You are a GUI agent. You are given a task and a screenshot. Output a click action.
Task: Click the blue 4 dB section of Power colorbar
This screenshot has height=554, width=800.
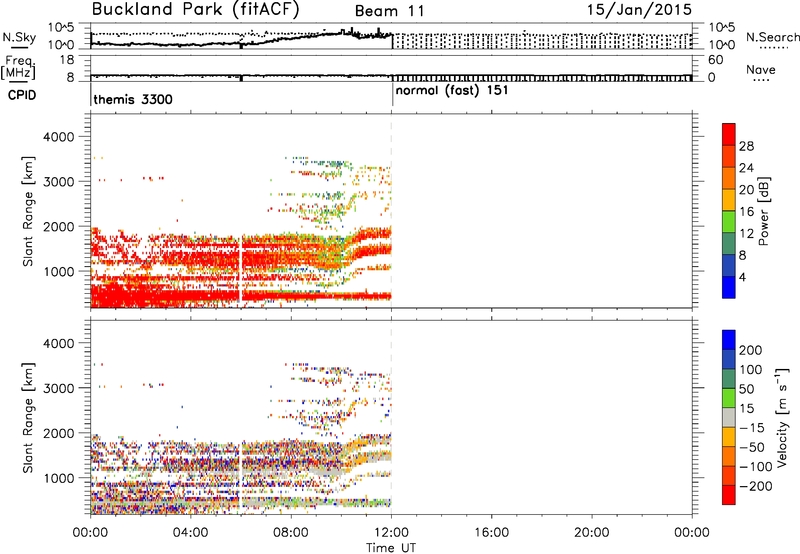pyautogui.click(x=729, y=287)
